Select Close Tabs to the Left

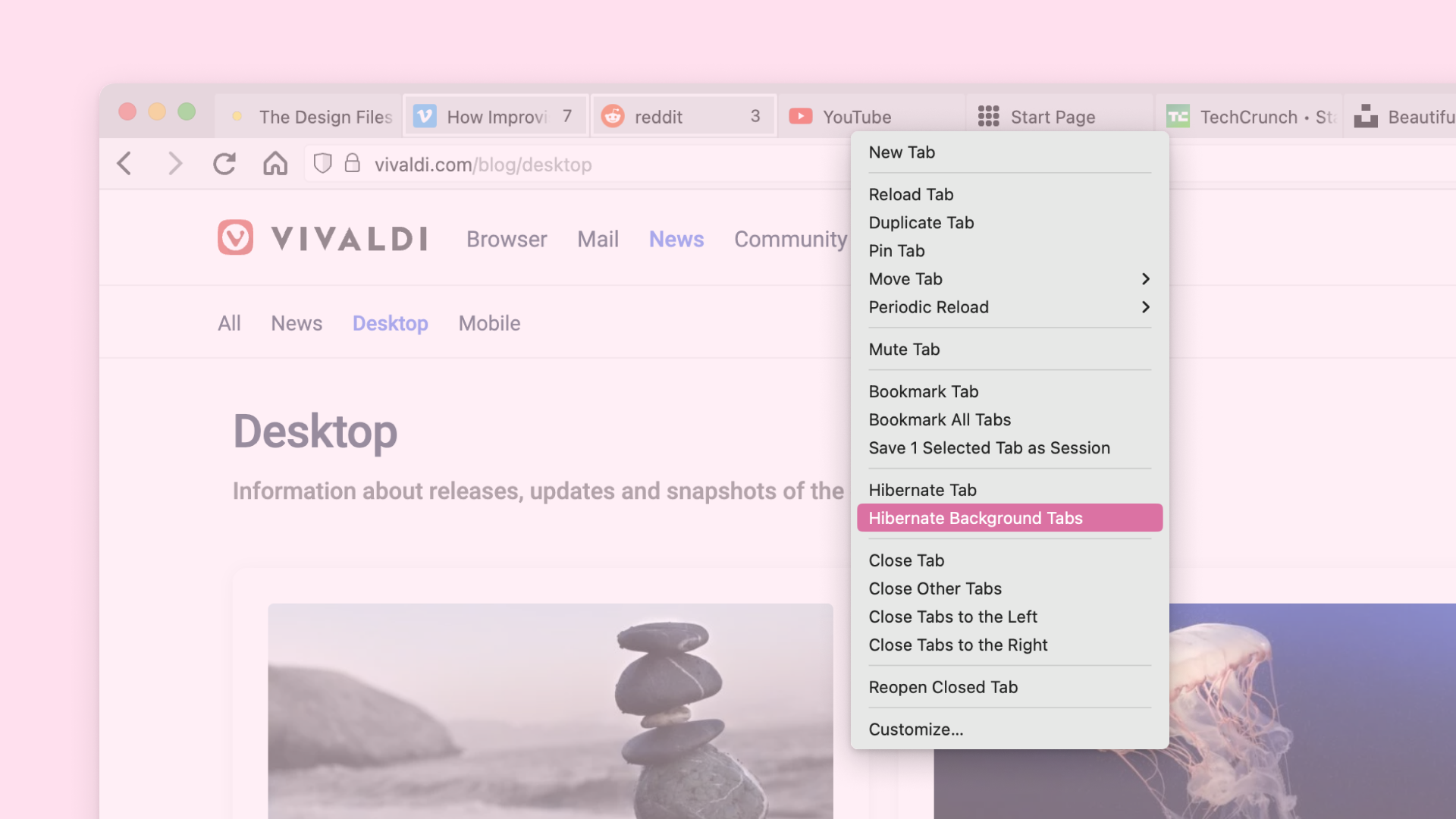tap(1009, 617)
